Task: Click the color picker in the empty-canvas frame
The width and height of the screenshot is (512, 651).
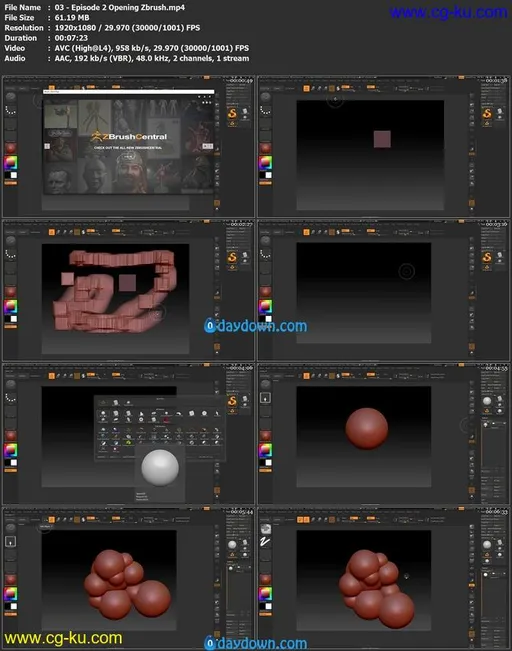Action: pos(266,306)
